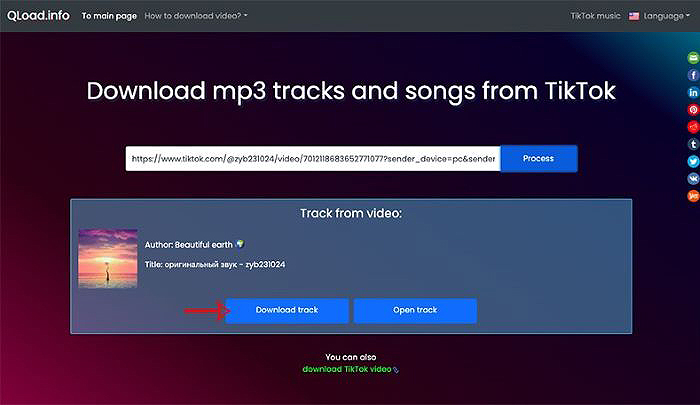Viewport: 700px width, 405px height.
Task: Focus the TikTok URL input field
Action: [313, 159]
